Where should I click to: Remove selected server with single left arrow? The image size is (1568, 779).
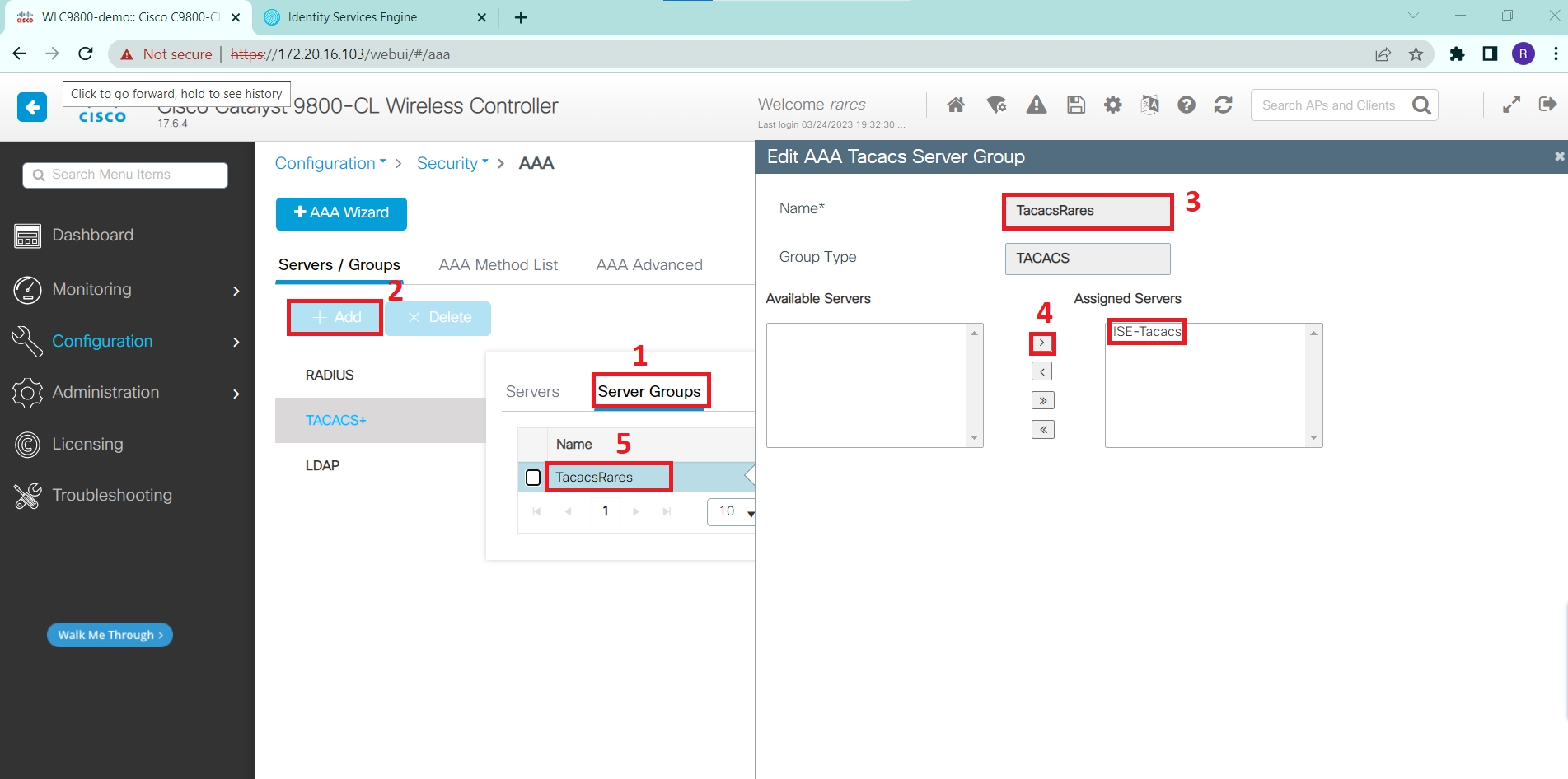(1042, 371)
